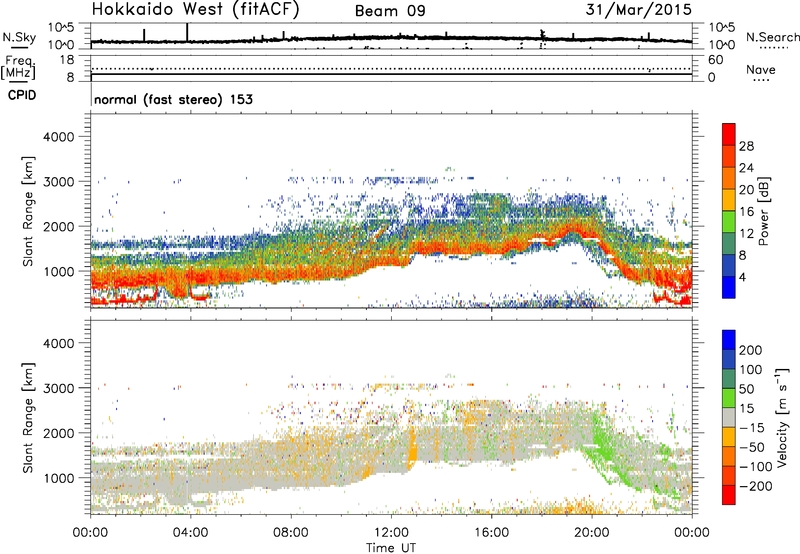The image size is (800, 554).
Task: Click the '60' label on the frequency panel's right axis
Action: 715,60
